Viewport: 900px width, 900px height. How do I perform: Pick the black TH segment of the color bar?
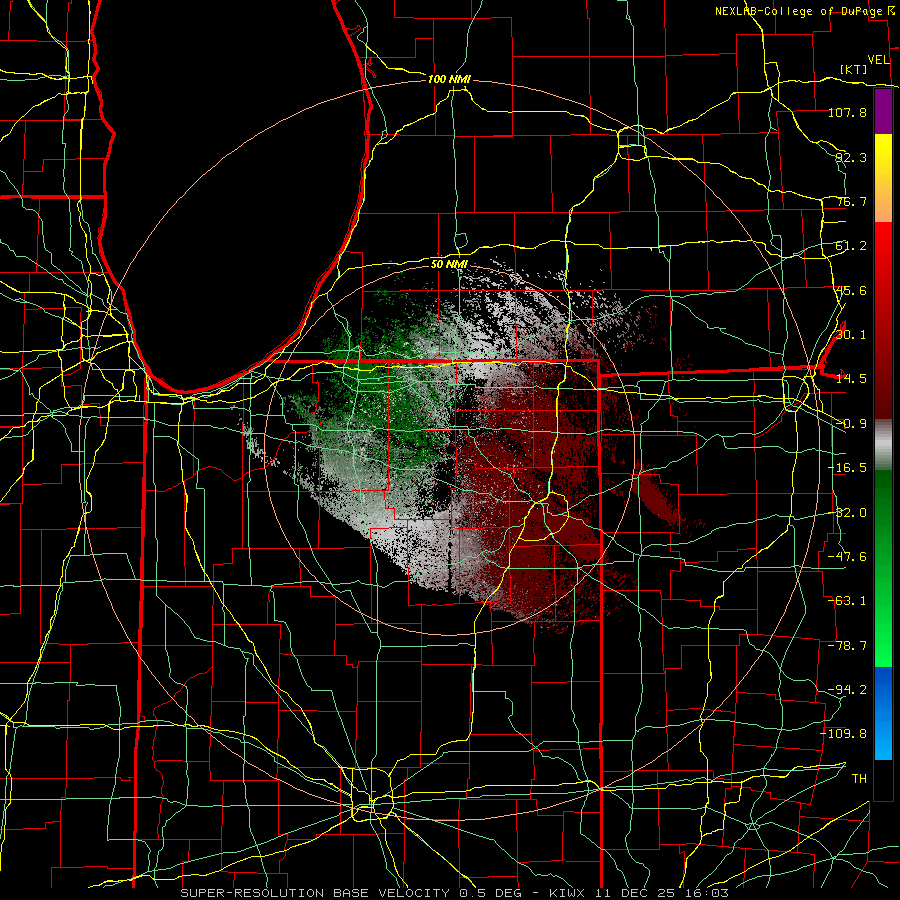883,779
